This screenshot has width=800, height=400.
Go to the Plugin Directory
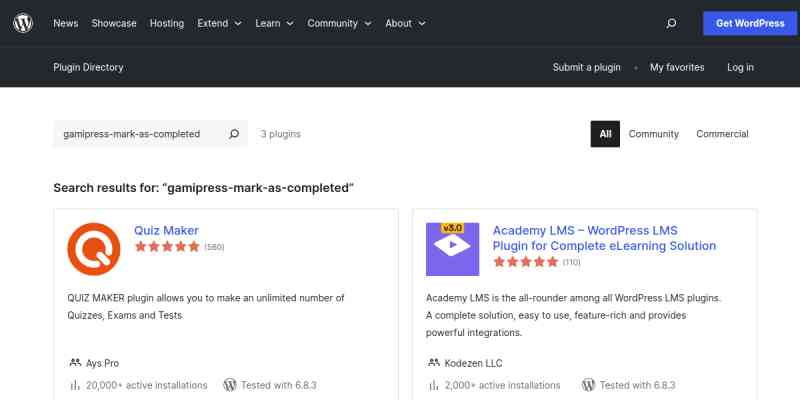(x=88, y=67)
